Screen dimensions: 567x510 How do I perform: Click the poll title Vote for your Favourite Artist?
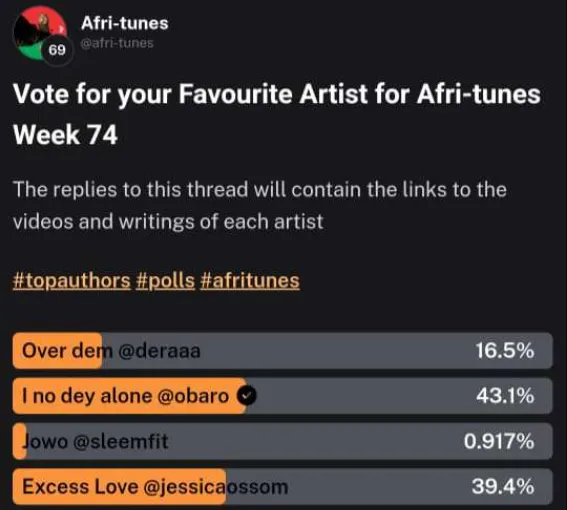point(277,114)
